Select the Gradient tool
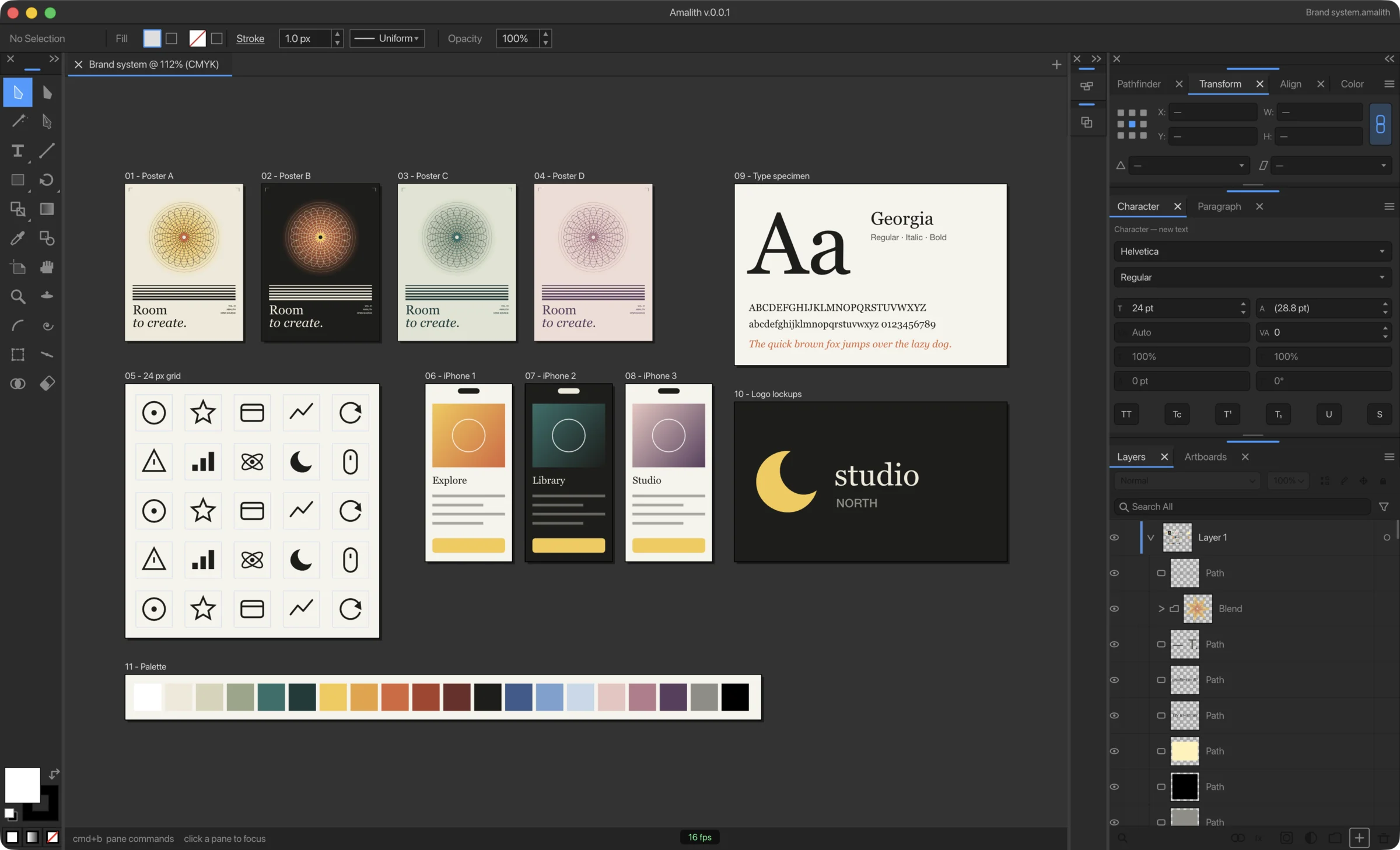1400x850 pixels. 47,209
